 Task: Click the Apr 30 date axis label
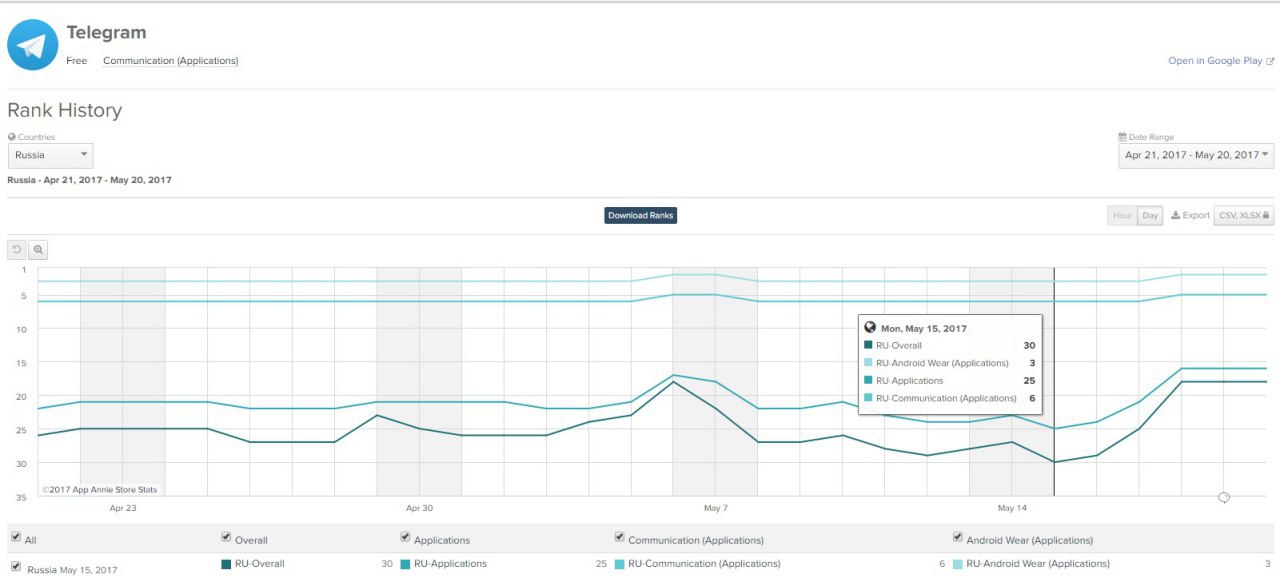pyautogui.click(x=419, y=508)
